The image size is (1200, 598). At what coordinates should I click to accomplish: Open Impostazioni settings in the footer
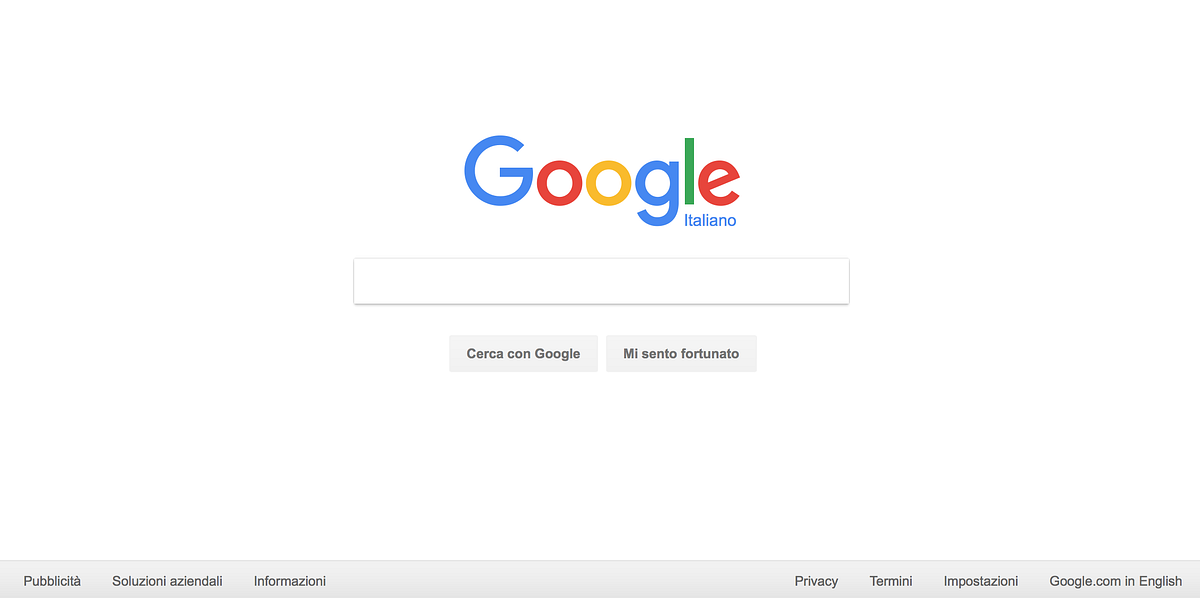coord(981,581)
